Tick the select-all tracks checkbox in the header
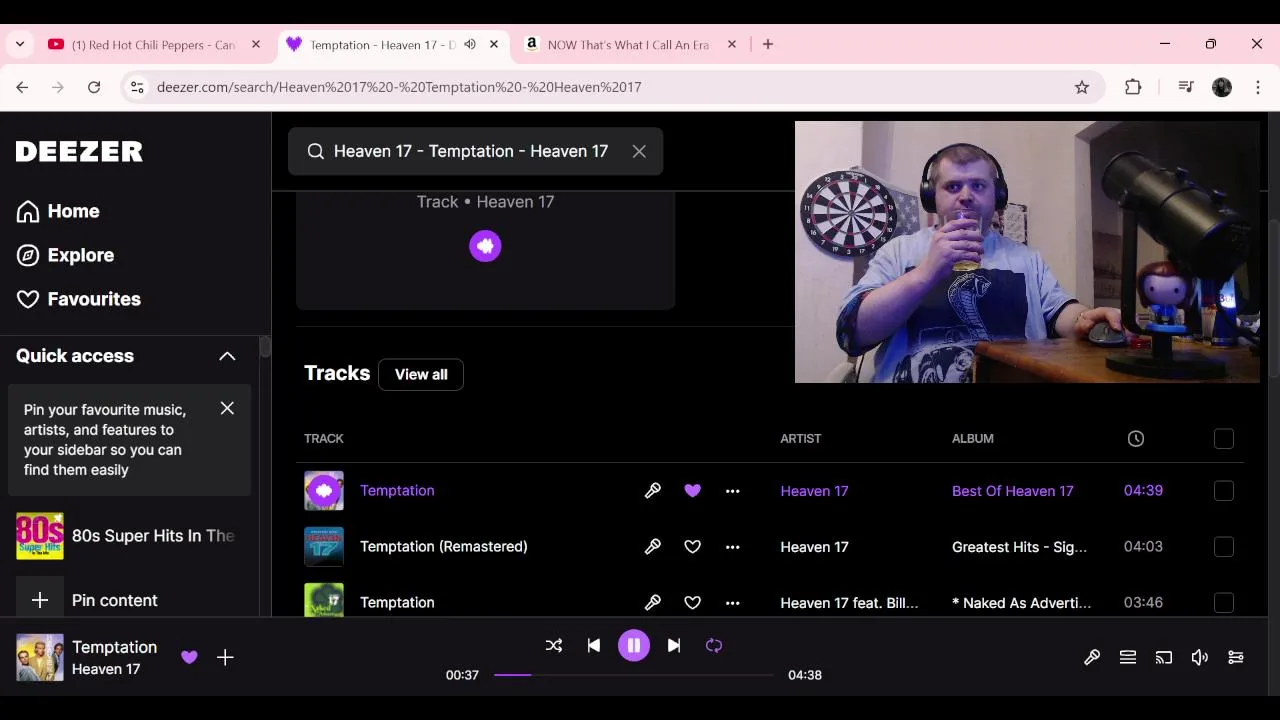 click(x=1224, y=439)
